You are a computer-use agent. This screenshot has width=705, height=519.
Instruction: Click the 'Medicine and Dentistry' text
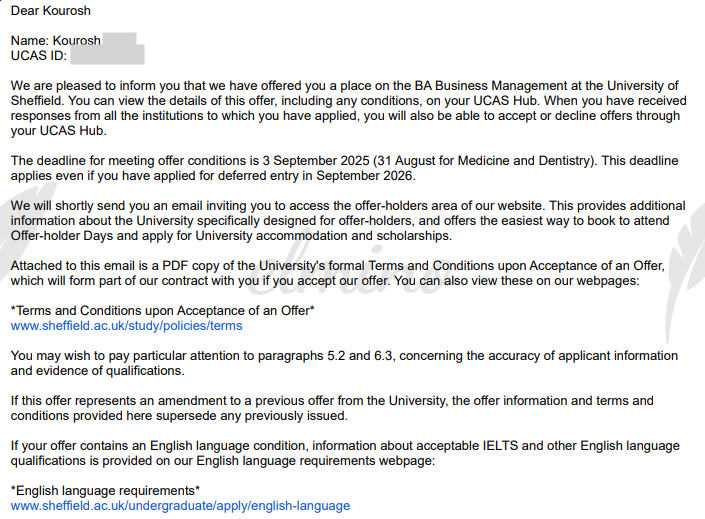point(523,161)
